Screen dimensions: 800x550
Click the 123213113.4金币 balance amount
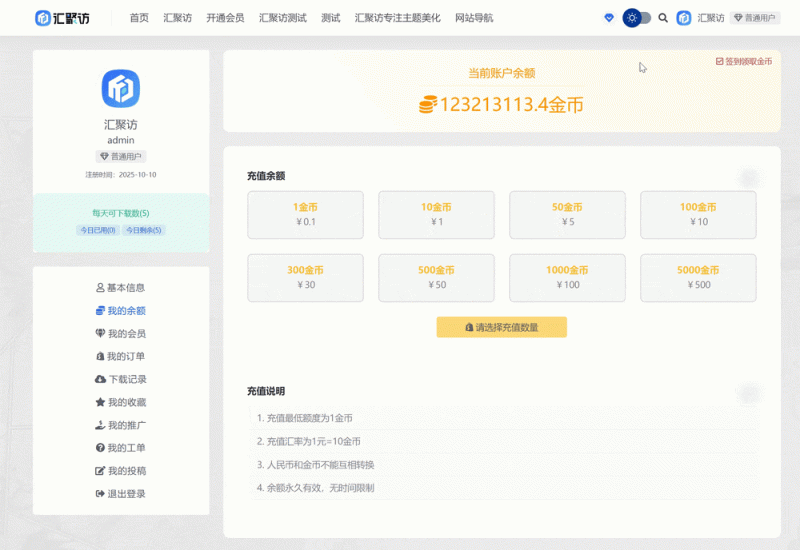pyautogui.click(x=511, y=105)
